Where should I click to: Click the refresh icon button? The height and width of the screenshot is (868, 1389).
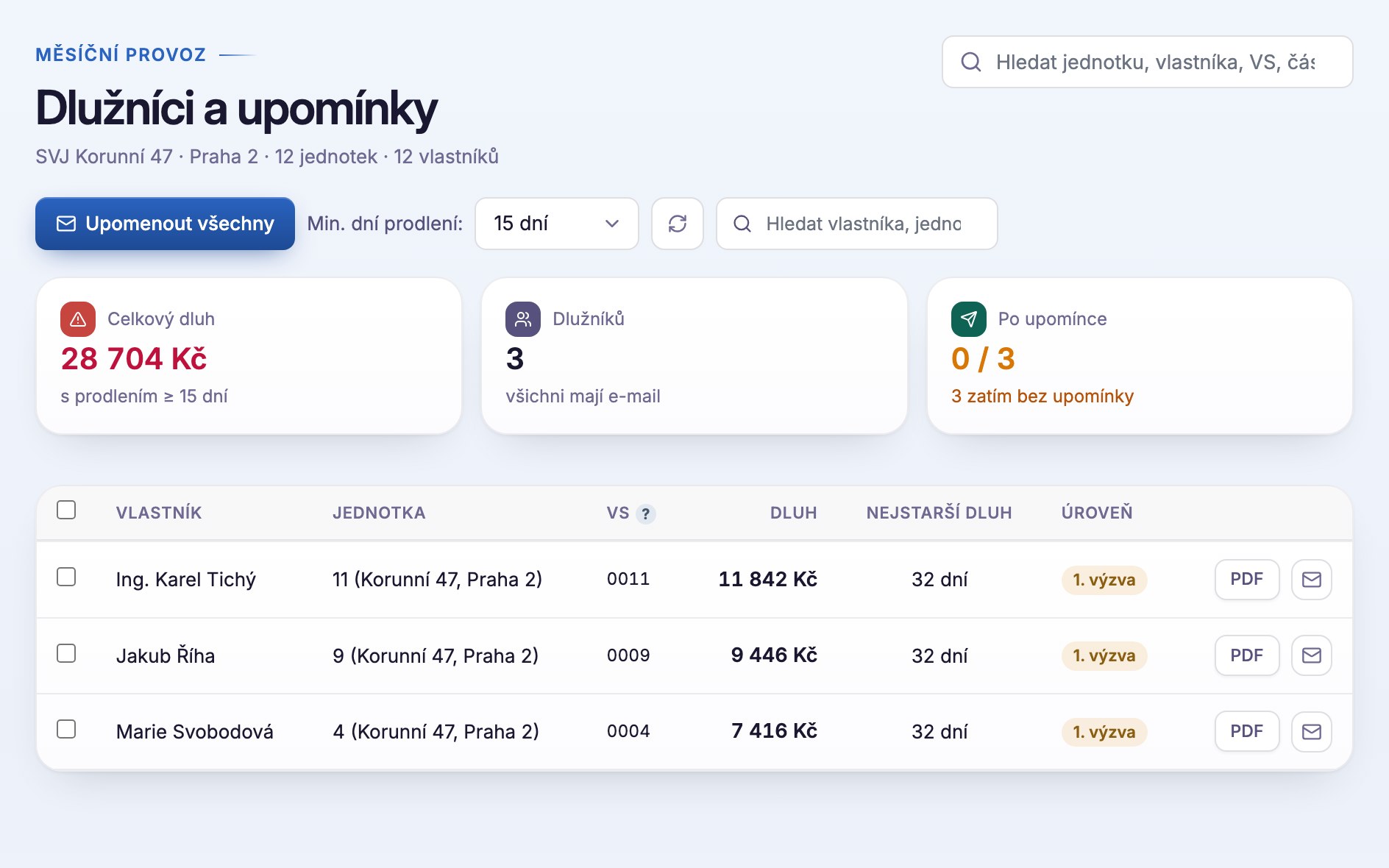click(677, 224)
